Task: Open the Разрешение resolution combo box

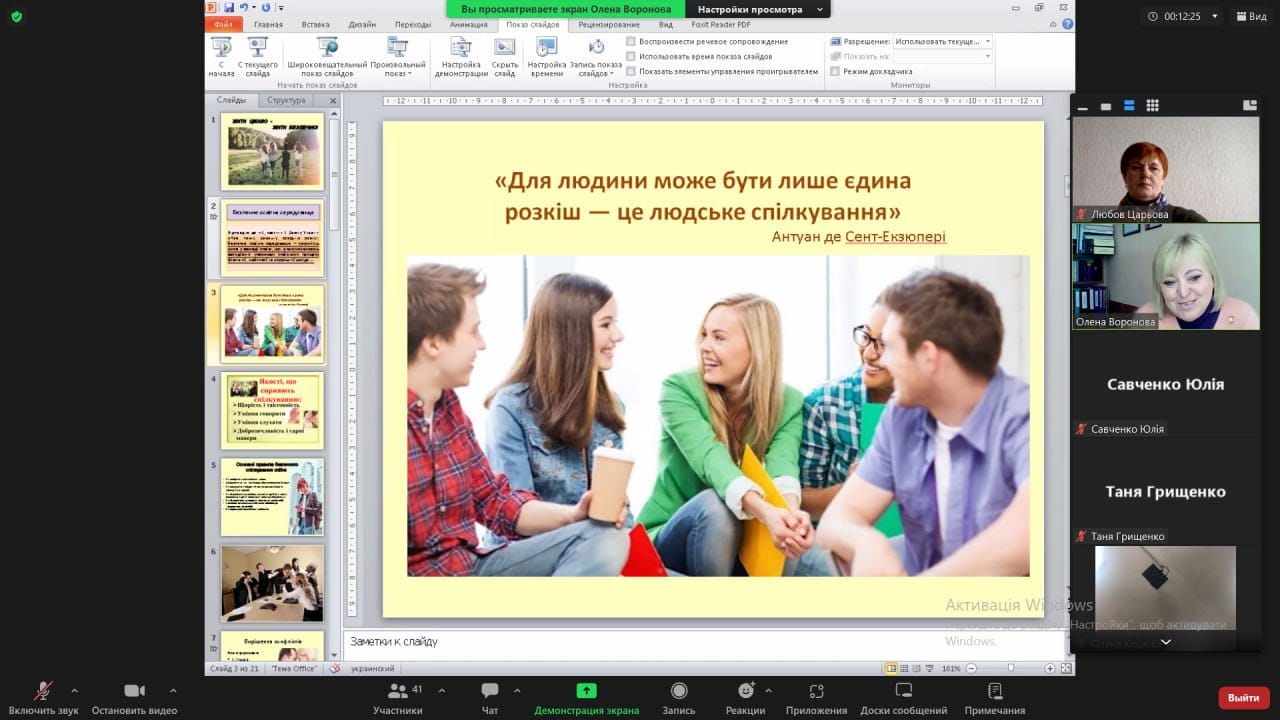Action: click(x=942, y=41)
